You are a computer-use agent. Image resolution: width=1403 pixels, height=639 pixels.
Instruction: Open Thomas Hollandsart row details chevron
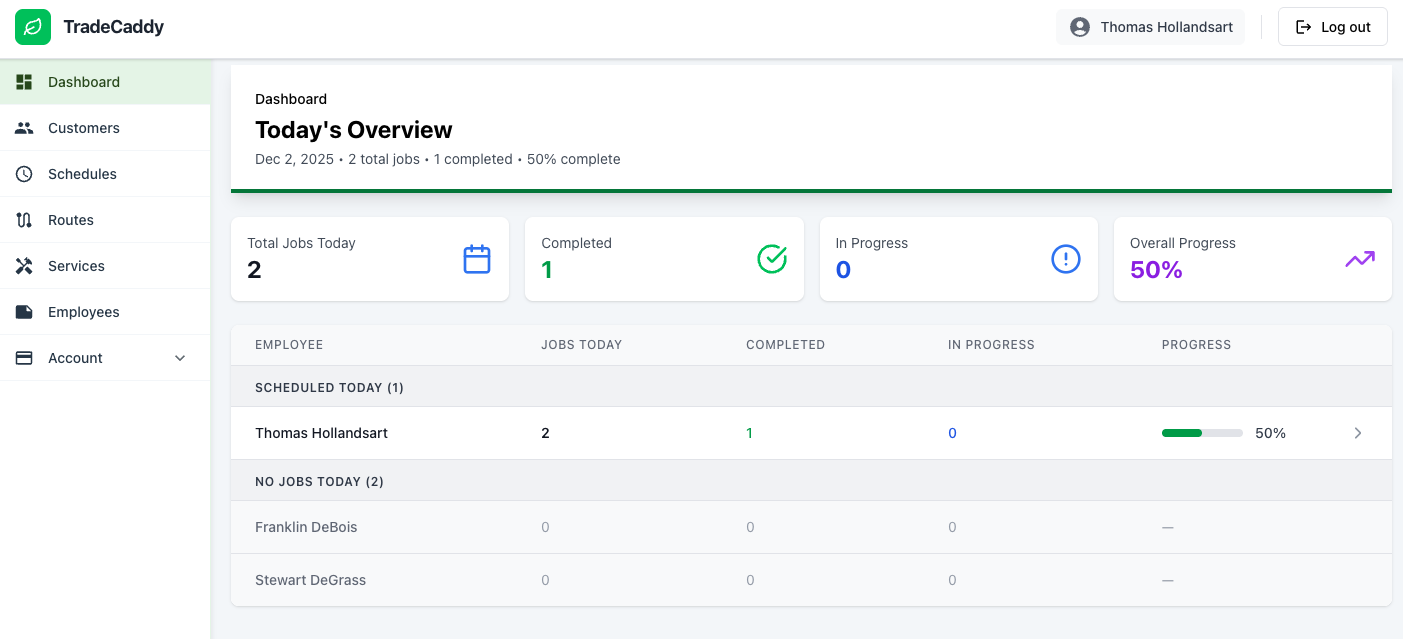pyautogui.click(x=1357, y=433)
